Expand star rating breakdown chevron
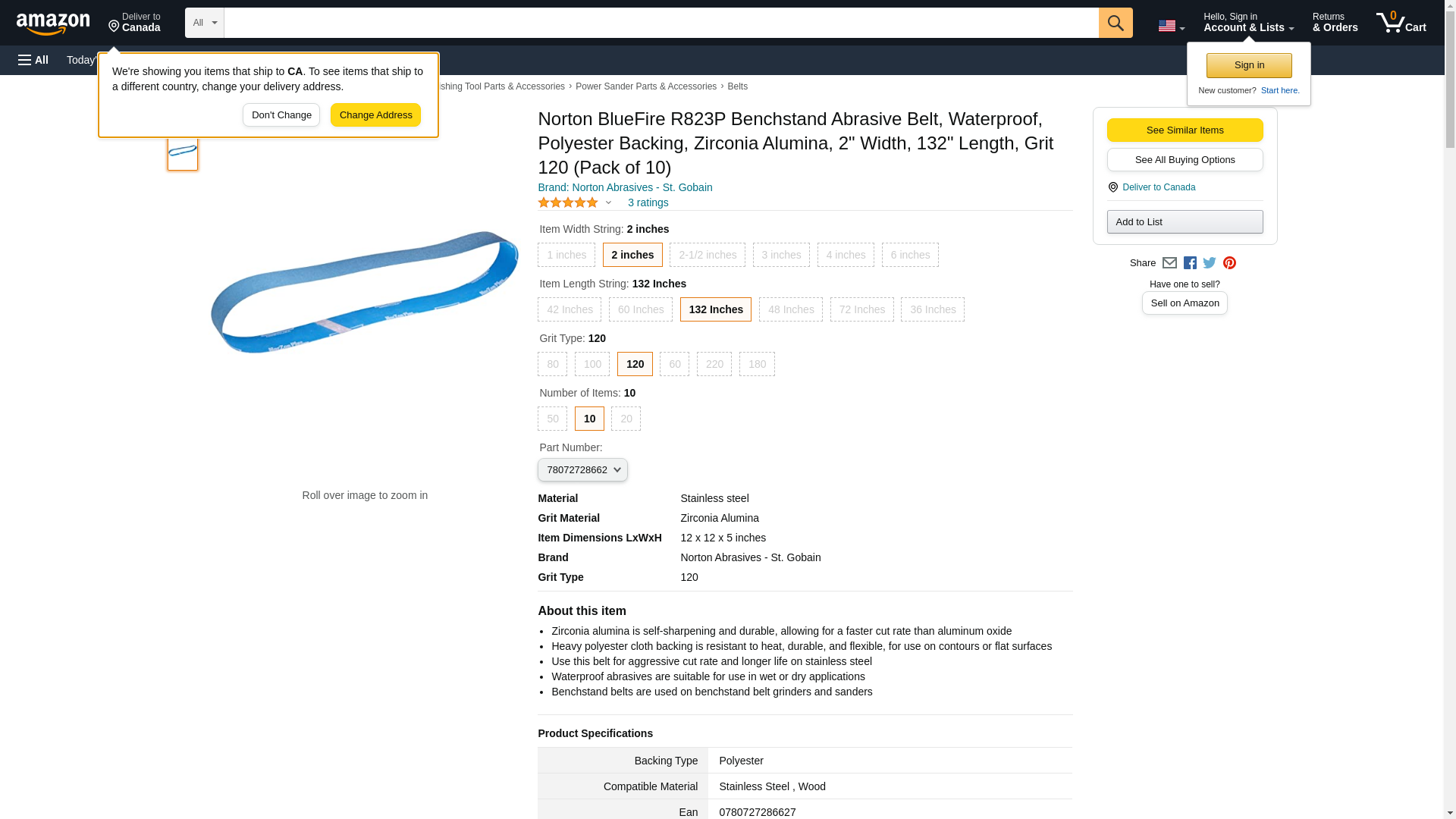The height and width of the screenshot is (819, 1456). pos(608,202)
